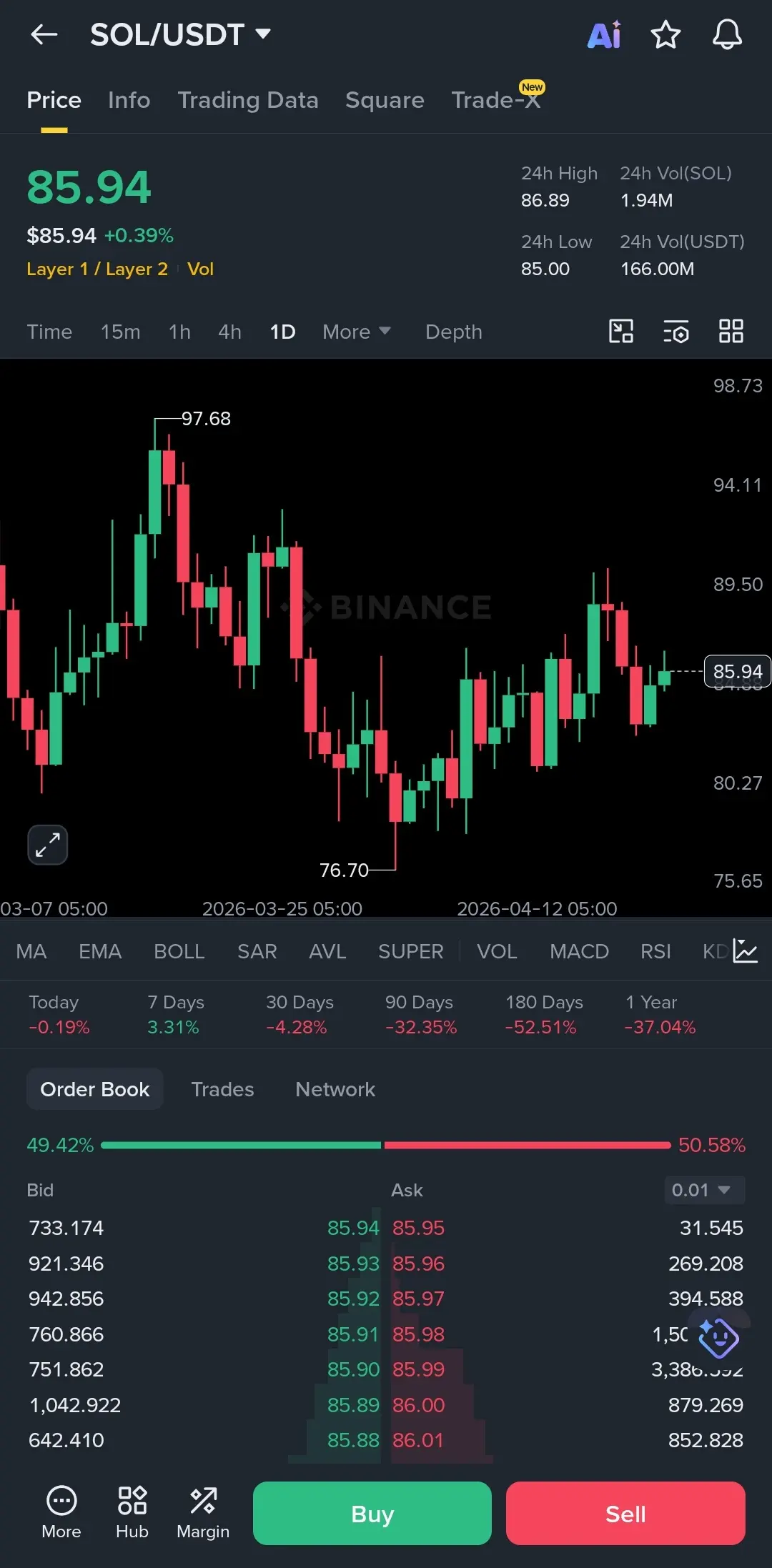Toggle the MACD sub-indicator

coord(579,951)
